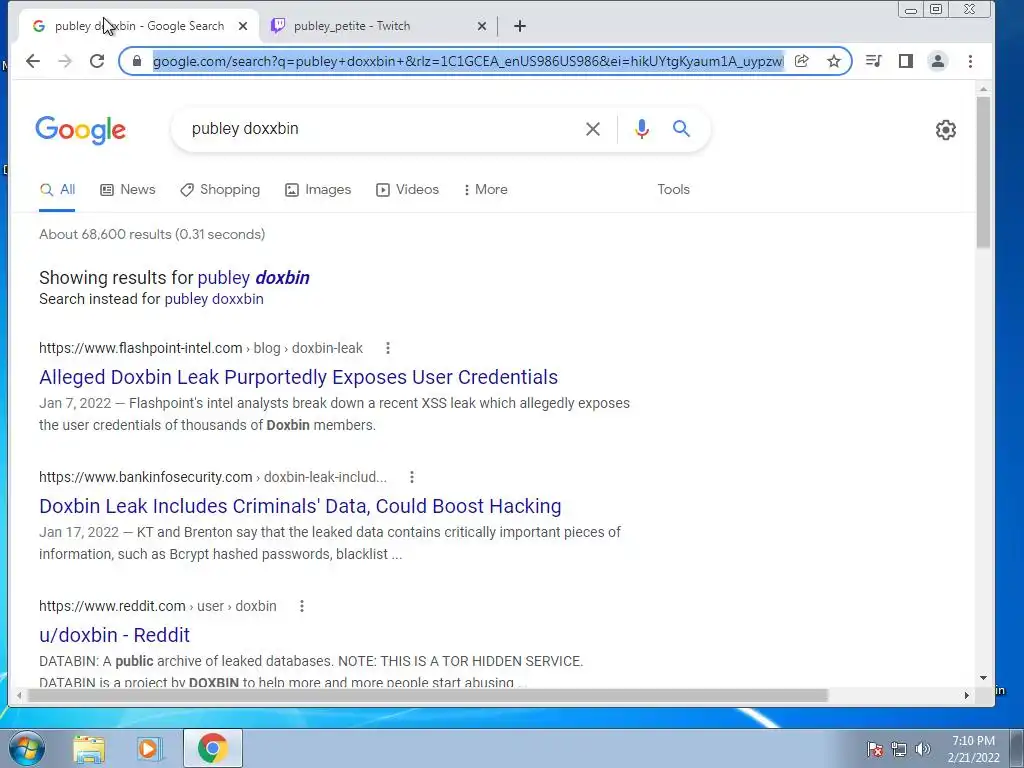Open Doxbin Leak Includes Criminals' Data result

coord(300,506)
